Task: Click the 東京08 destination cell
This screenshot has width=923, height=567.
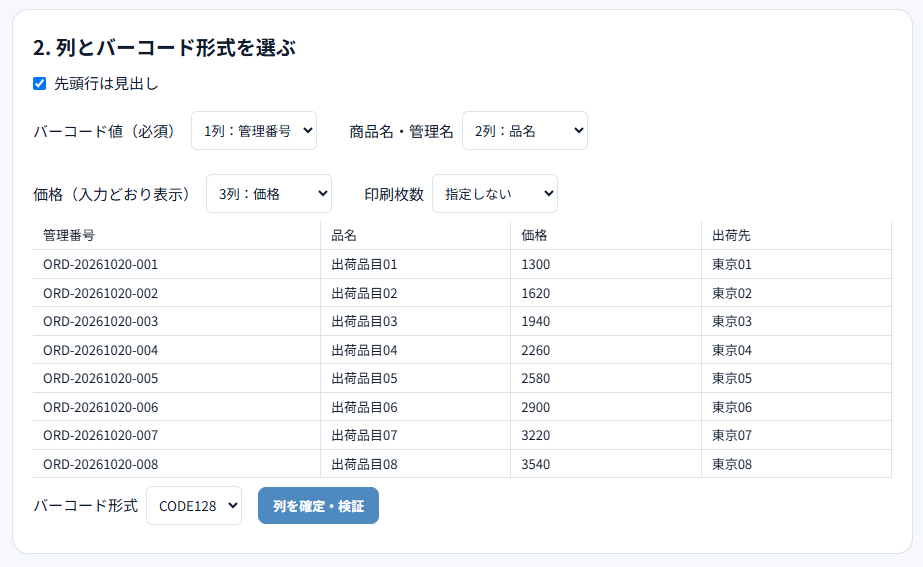Action: click(796, 464)
